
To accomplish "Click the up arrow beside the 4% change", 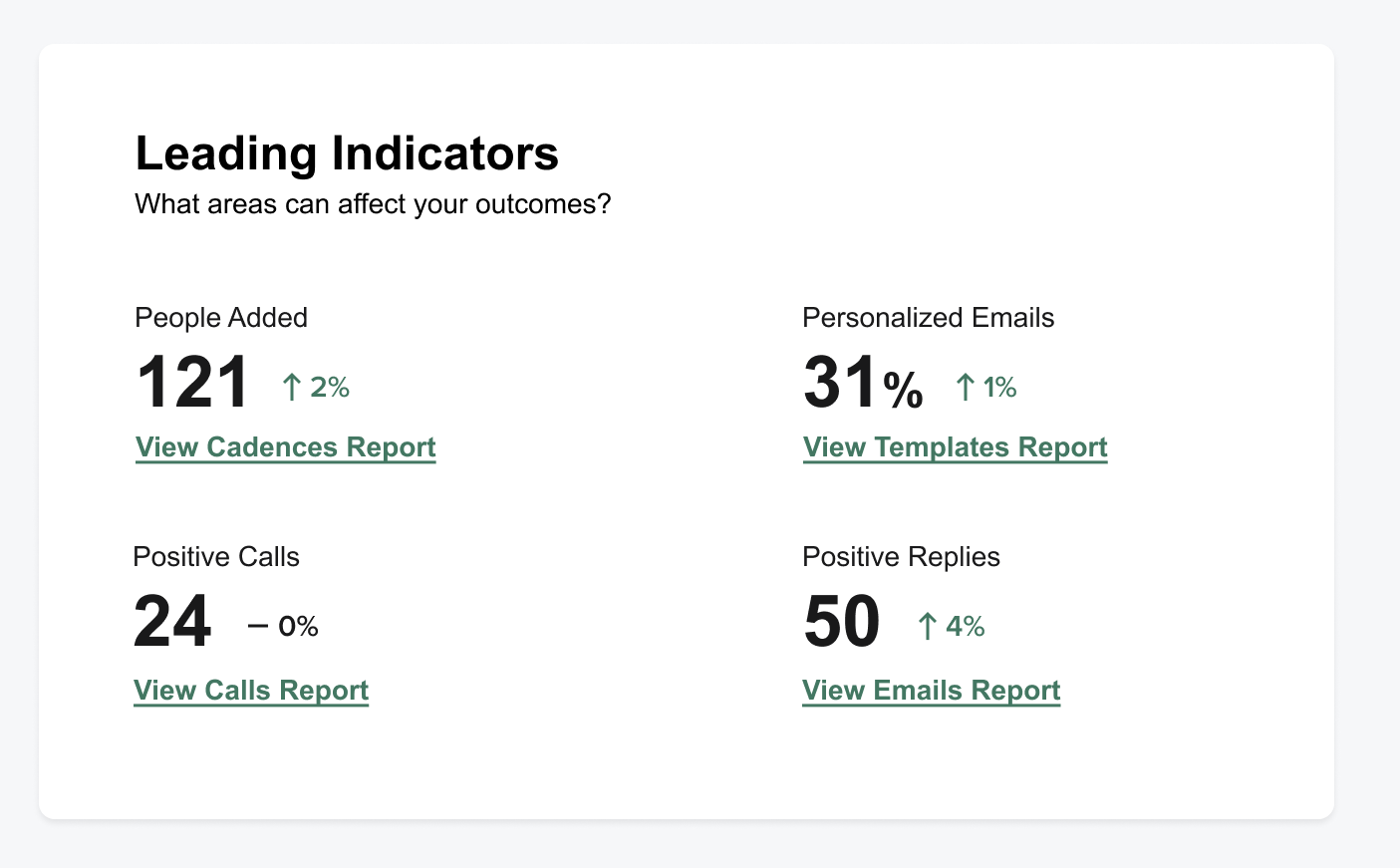I will click(927, 625).
